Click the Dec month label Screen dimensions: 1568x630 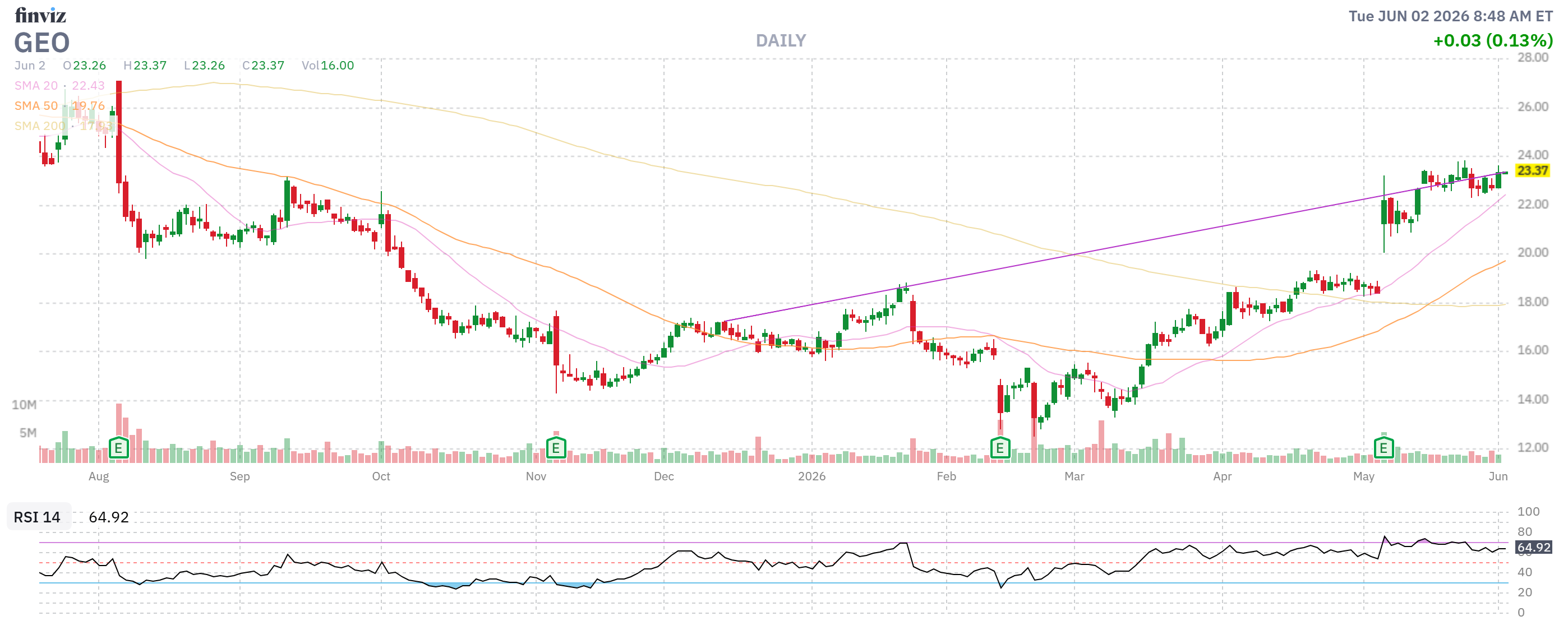pos(663,477)
